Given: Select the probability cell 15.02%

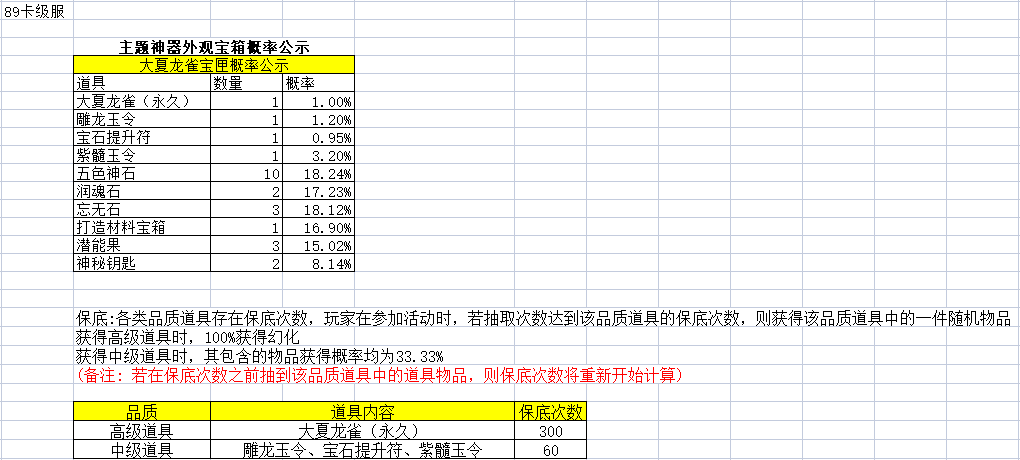Looking at the screenshot, I should point(319,246).
